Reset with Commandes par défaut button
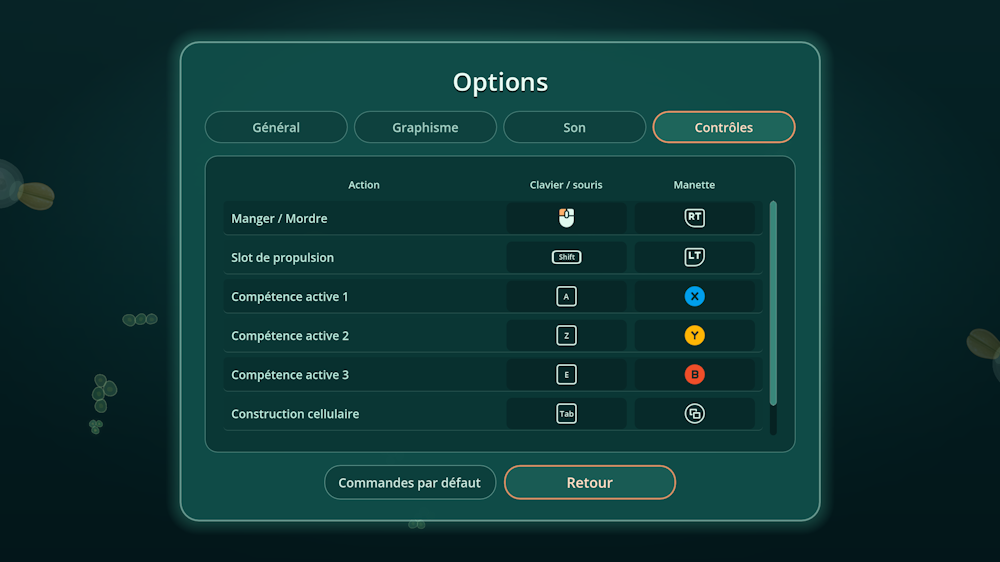 (409, 482)
